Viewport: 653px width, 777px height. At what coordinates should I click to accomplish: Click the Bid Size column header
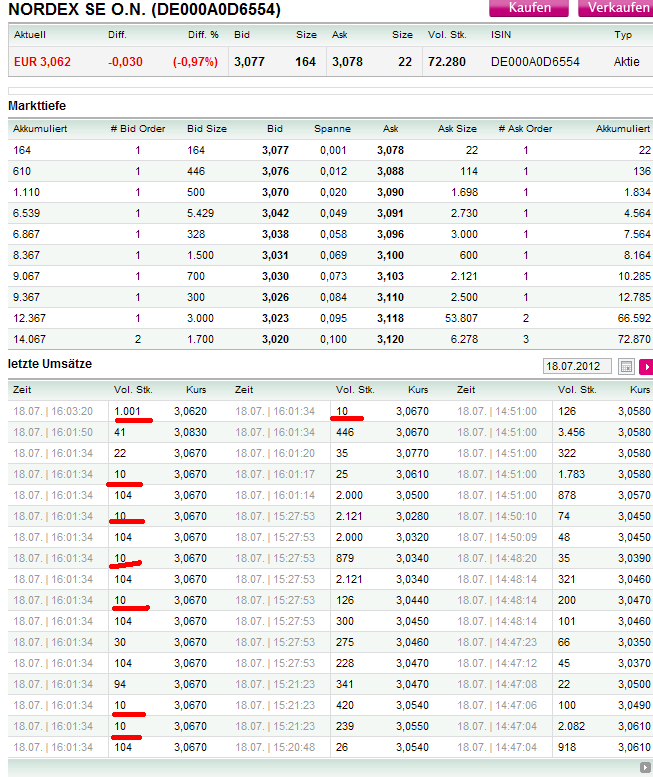click(x=207, y=129)
